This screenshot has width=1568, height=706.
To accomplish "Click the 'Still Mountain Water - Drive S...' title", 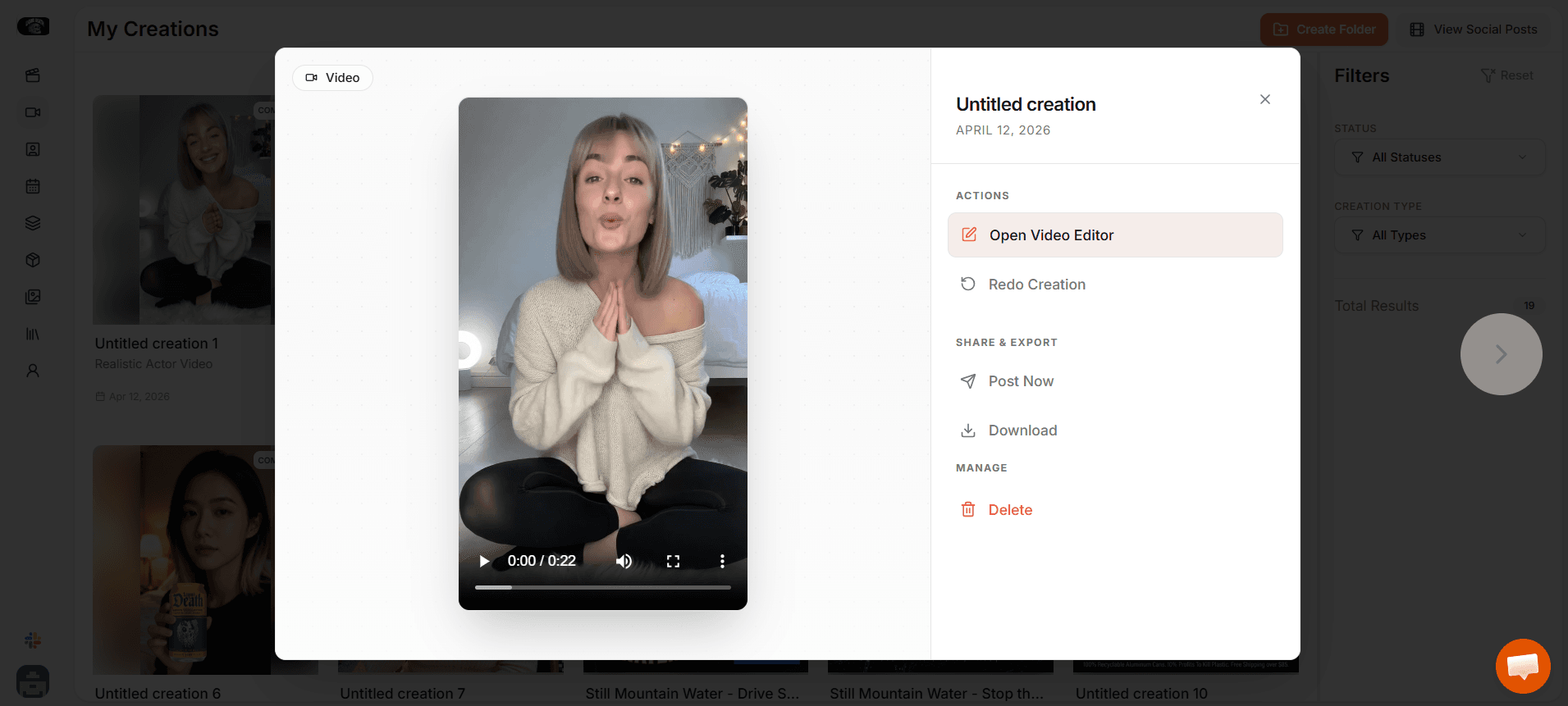I will (x=693, y=694).
